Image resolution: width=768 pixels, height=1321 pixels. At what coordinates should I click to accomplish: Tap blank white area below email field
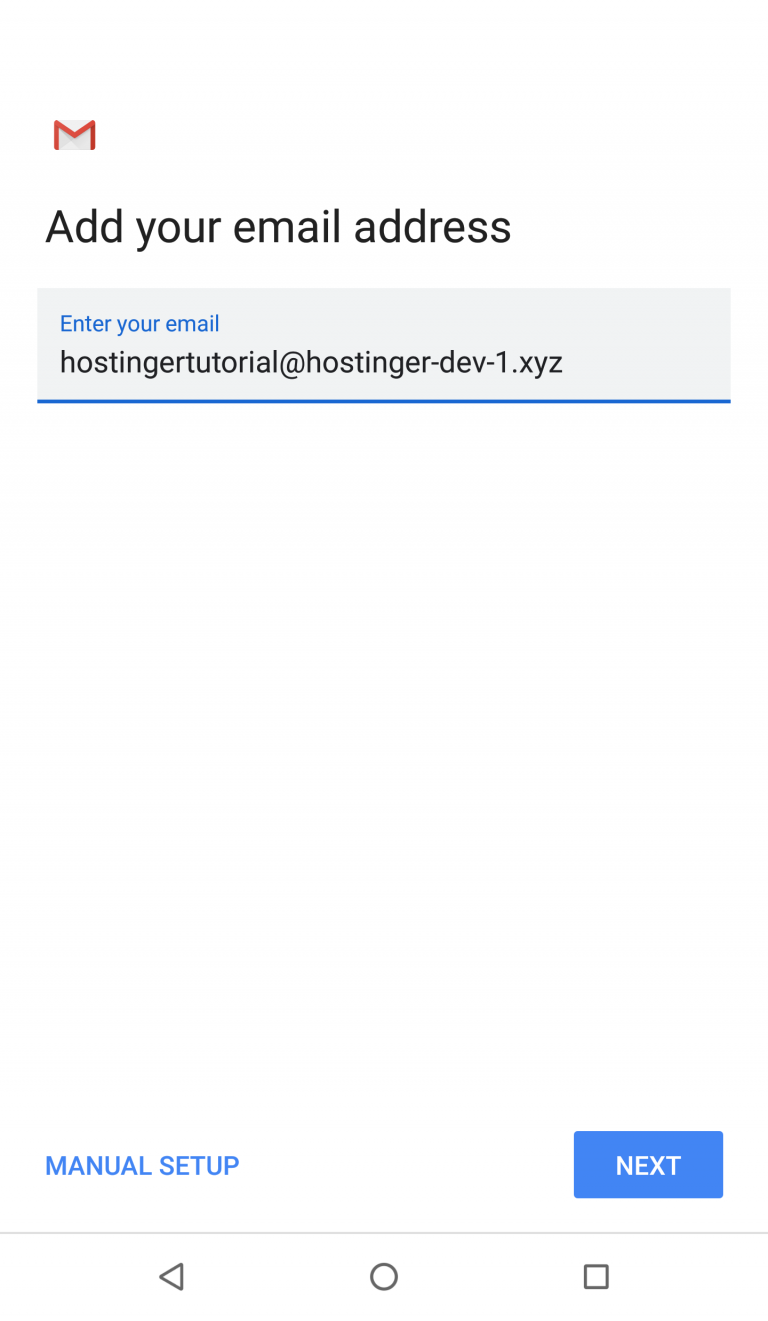pyautogui.click(x=384, y=750)
